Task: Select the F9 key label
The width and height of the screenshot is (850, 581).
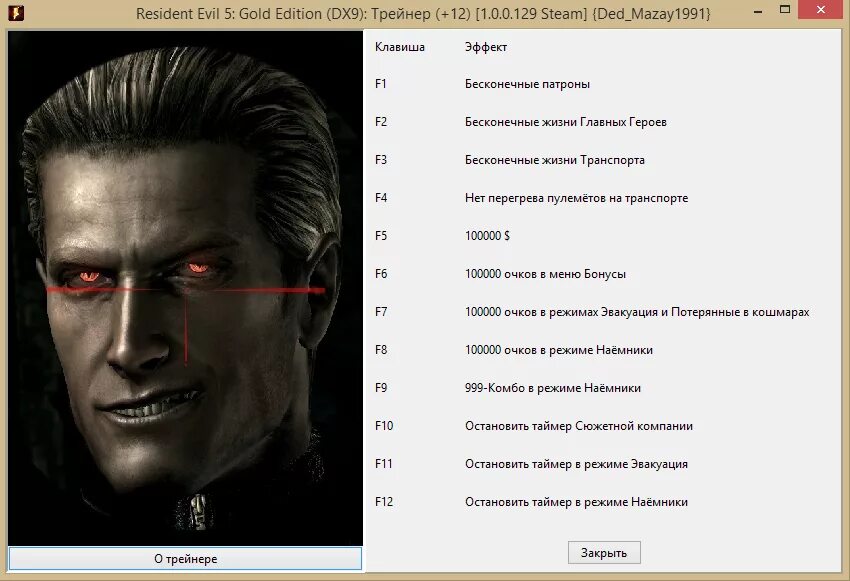Action: pos(381,388)
